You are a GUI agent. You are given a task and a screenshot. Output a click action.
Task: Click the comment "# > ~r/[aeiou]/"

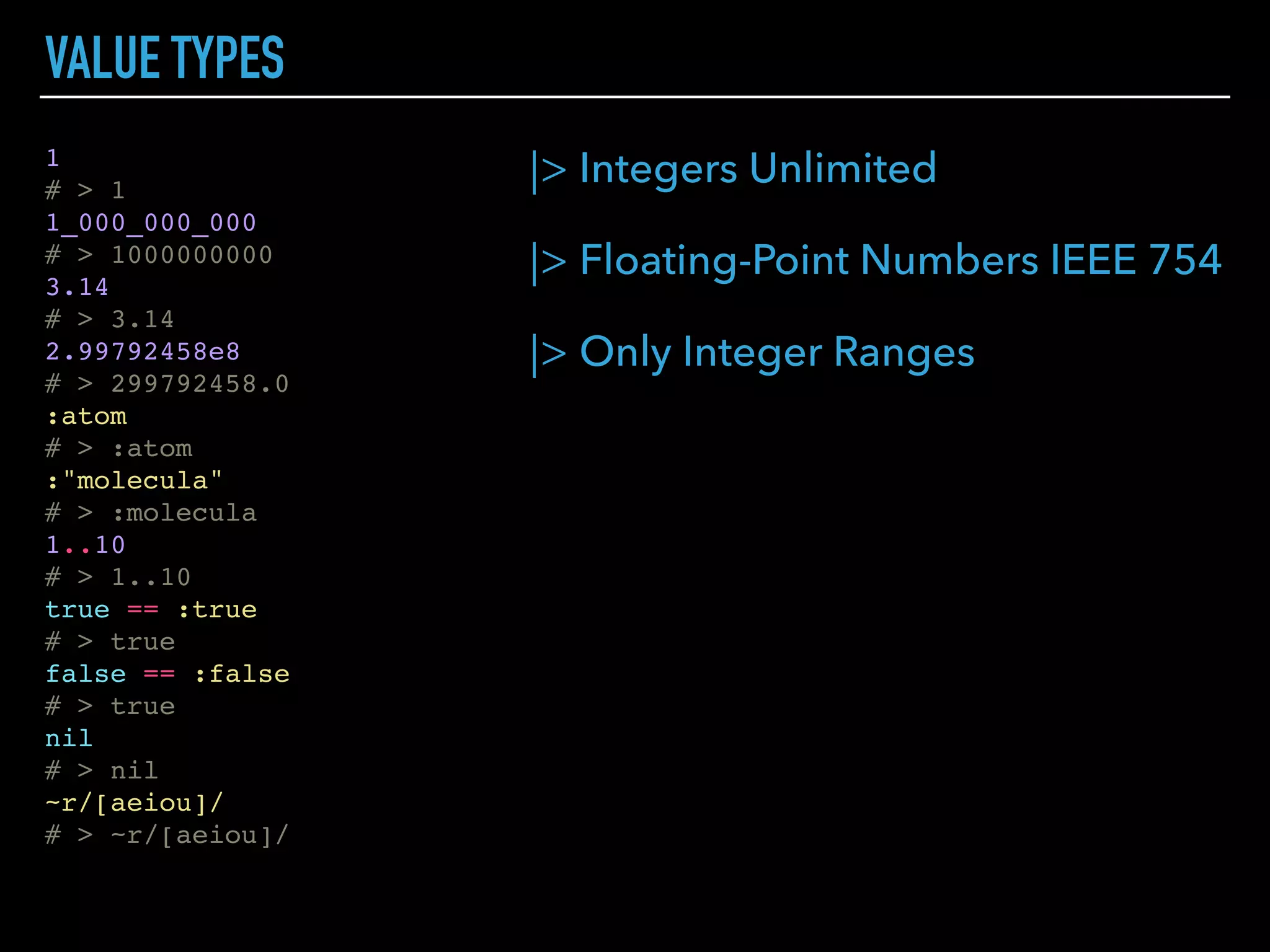click(167, 835)
